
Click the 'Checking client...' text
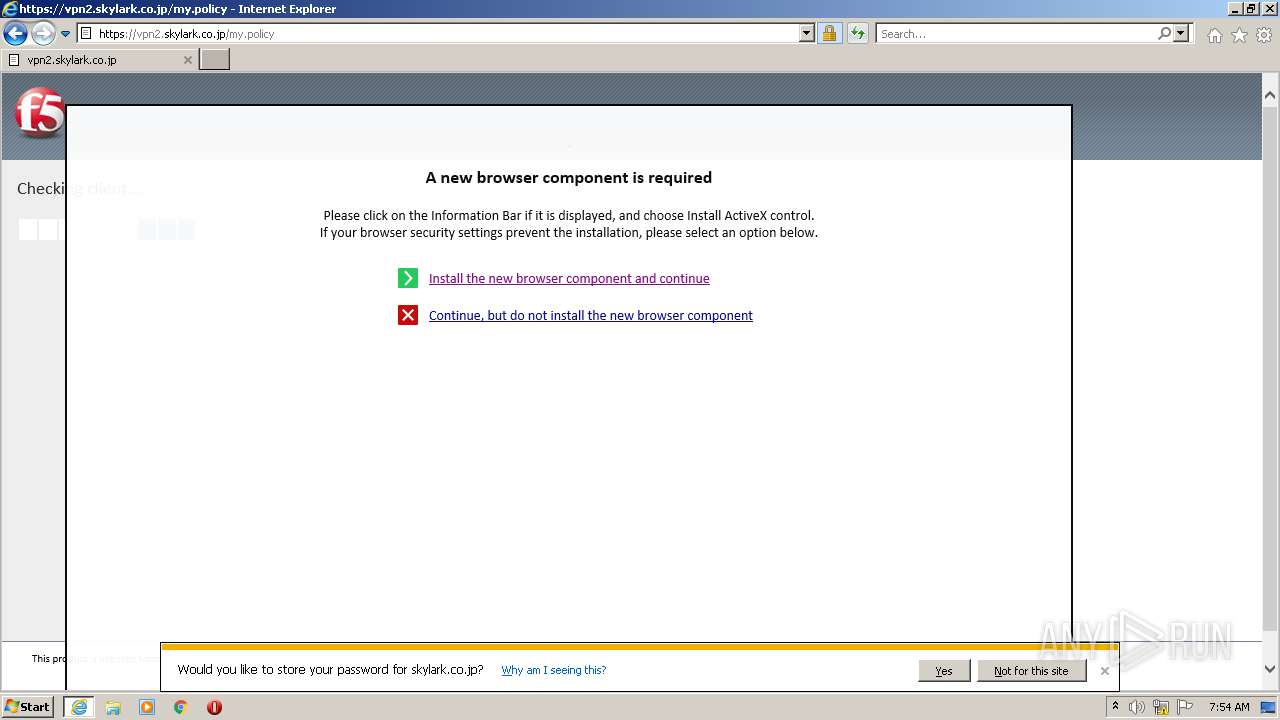pyautogui.click(x=80, y=189)
